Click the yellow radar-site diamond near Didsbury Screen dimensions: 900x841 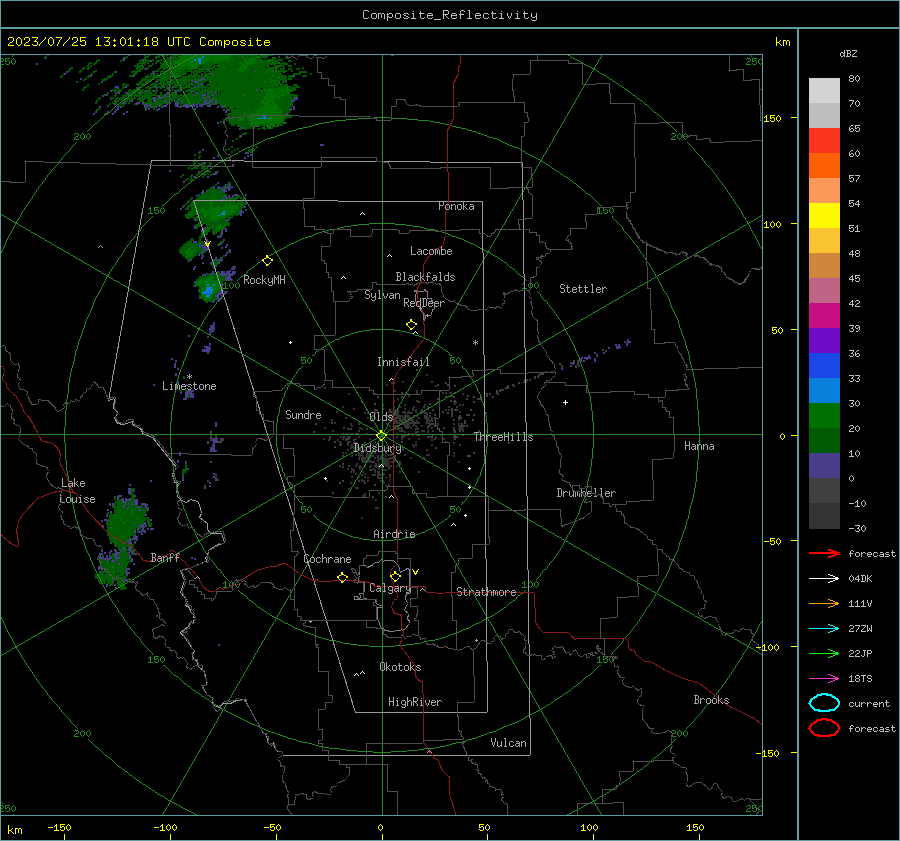[x=382, y=436]
